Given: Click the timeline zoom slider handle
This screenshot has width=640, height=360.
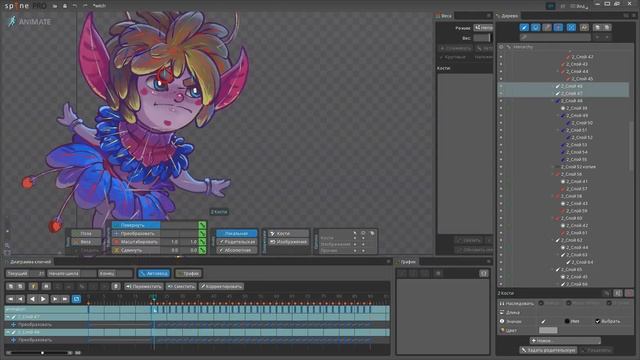Looking at the screenshot, I should pos(42,352).
